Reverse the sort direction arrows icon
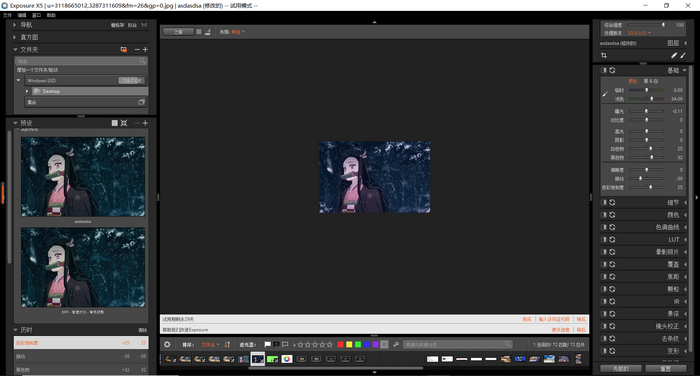Image resolution: width=700 pixels, height=376 pixels. 227,344
